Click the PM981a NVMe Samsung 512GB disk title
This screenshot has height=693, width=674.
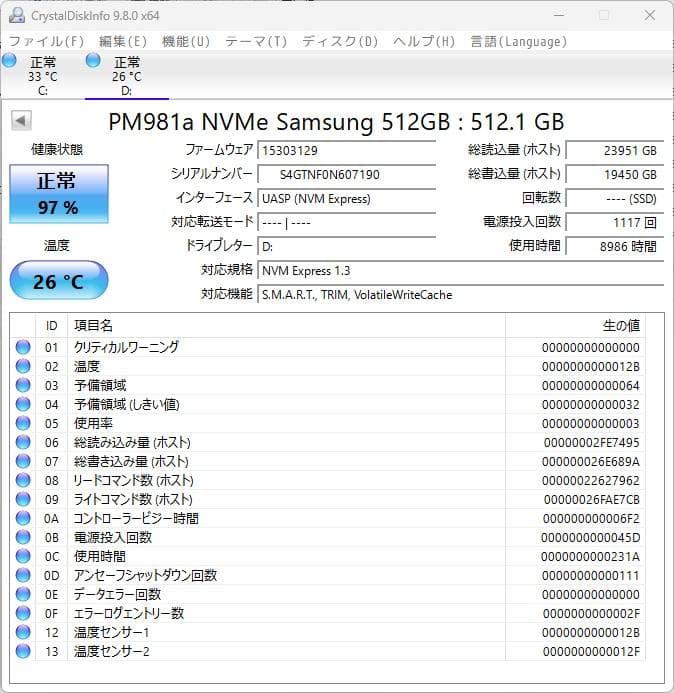point(336,122)
